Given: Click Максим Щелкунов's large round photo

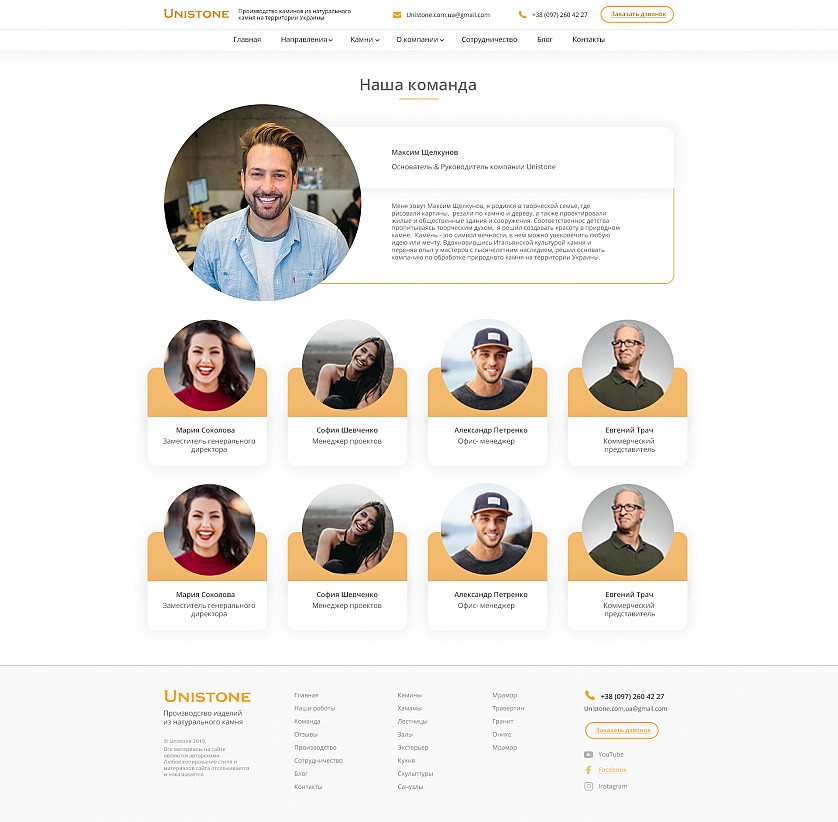Looking at the screenshot, I should pos(262,203).
